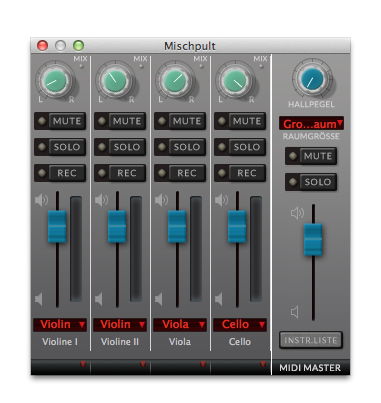Screen dimensions: 381x403
Task: Click the Violine I pan knob
Action: pos(55,81)
